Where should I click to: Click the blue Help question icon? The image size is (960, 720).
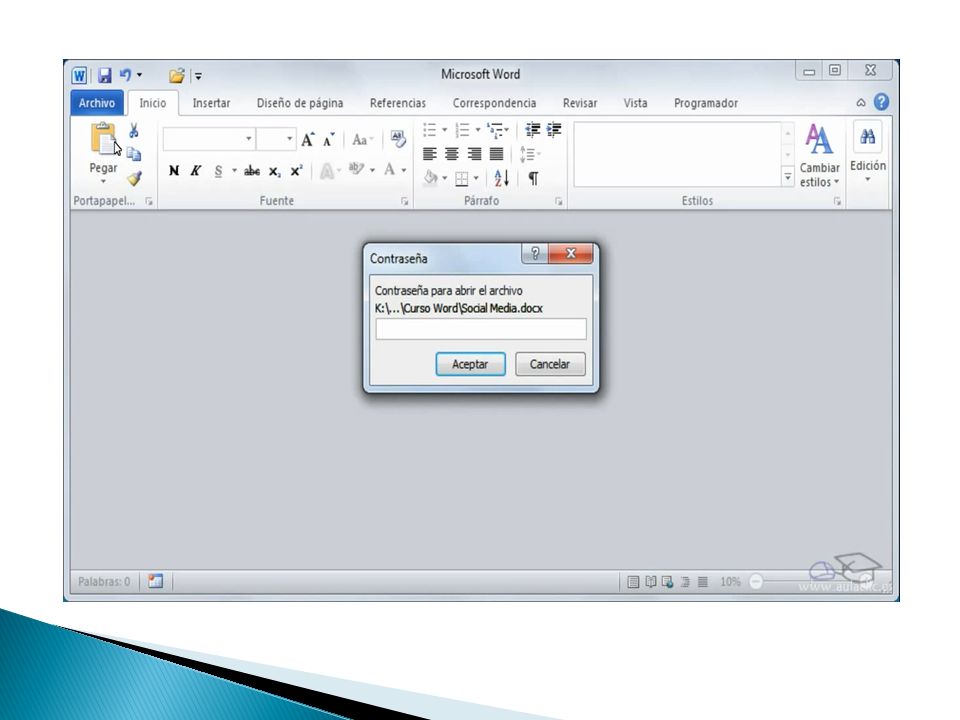pyautogui.click(x=881, y=102)
